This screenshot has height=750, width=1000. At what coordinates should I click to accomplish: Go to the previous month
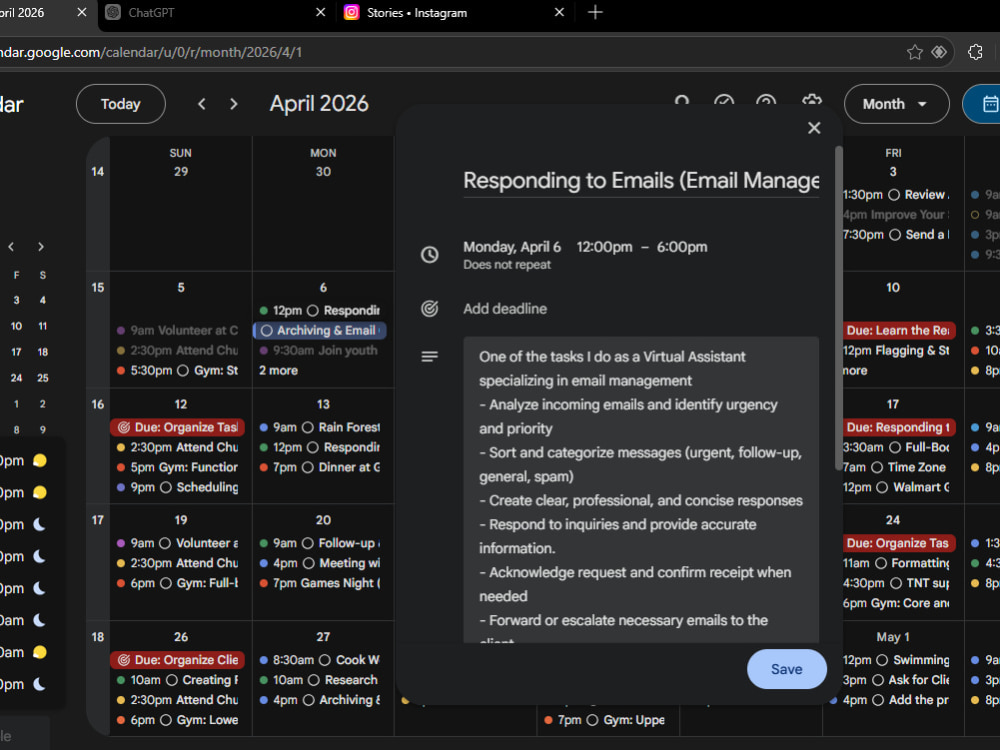(202, 104)
